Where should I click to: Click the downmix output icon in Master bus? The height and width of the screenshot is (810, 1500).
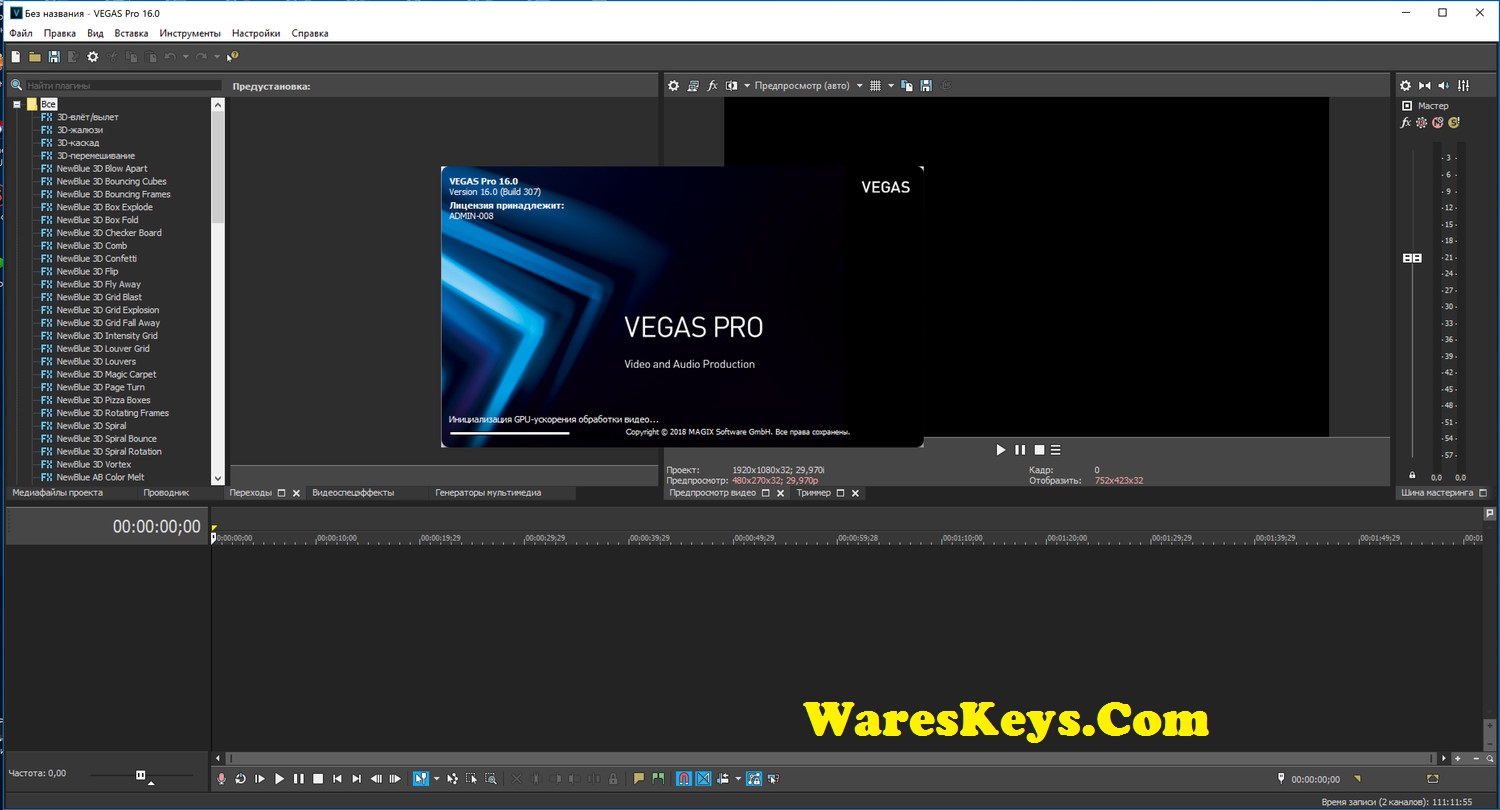click(x=1425, y=86)
